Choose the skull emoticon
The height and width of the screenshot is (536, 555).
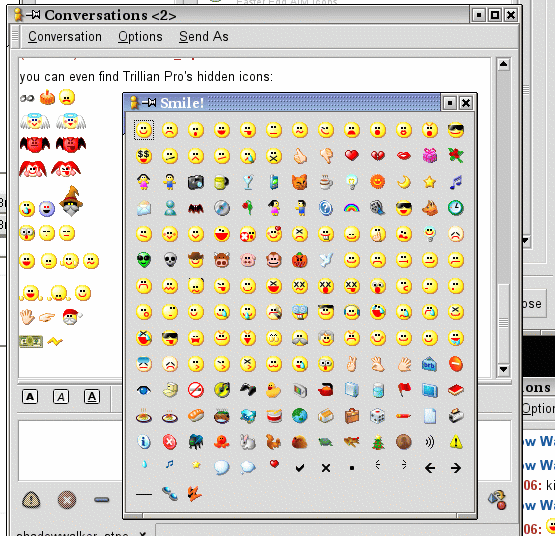pyautogui.click(x=170, y=260)
